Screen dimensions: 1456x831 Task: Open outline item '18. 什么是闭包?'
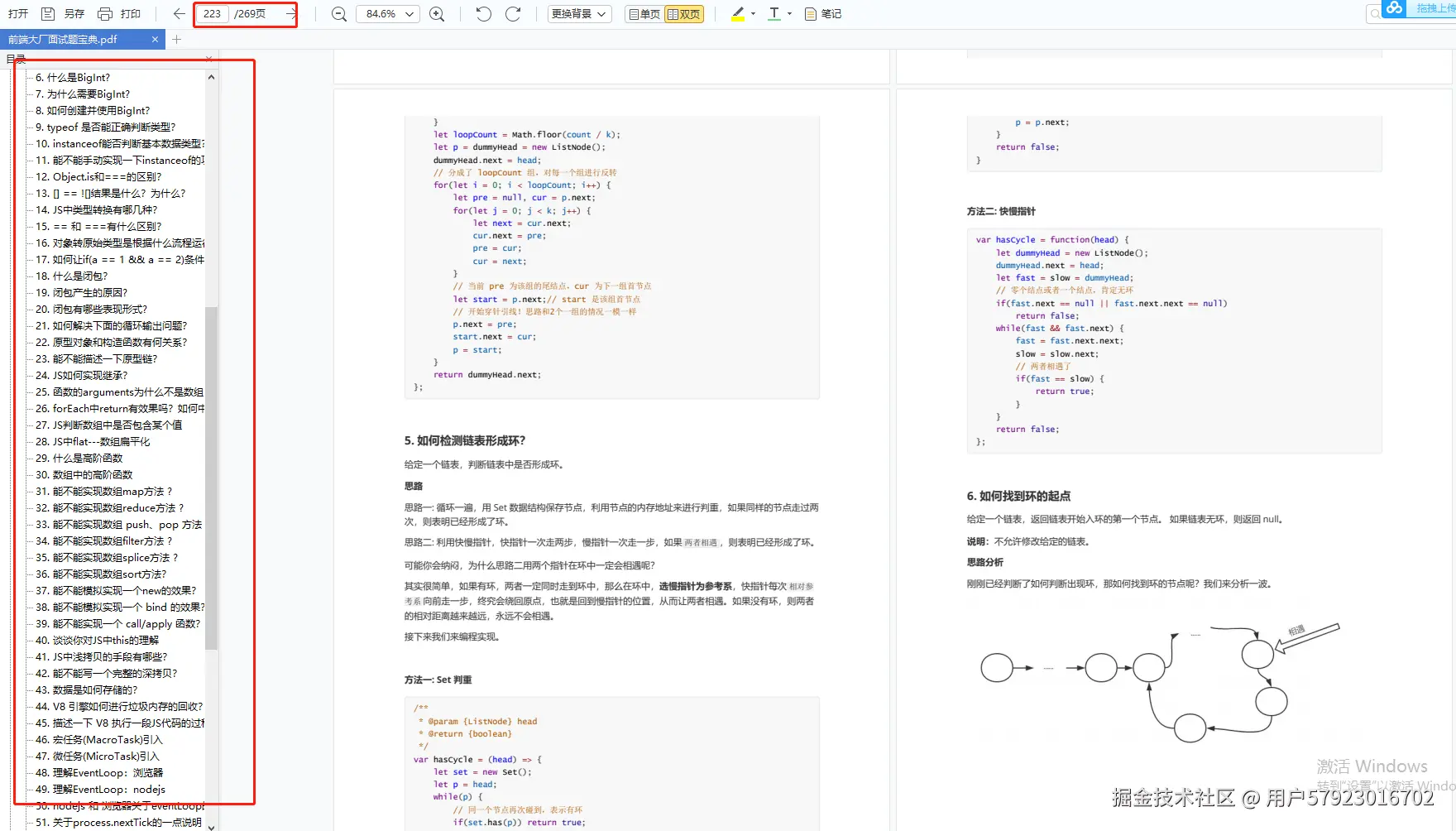coord(72,276)
